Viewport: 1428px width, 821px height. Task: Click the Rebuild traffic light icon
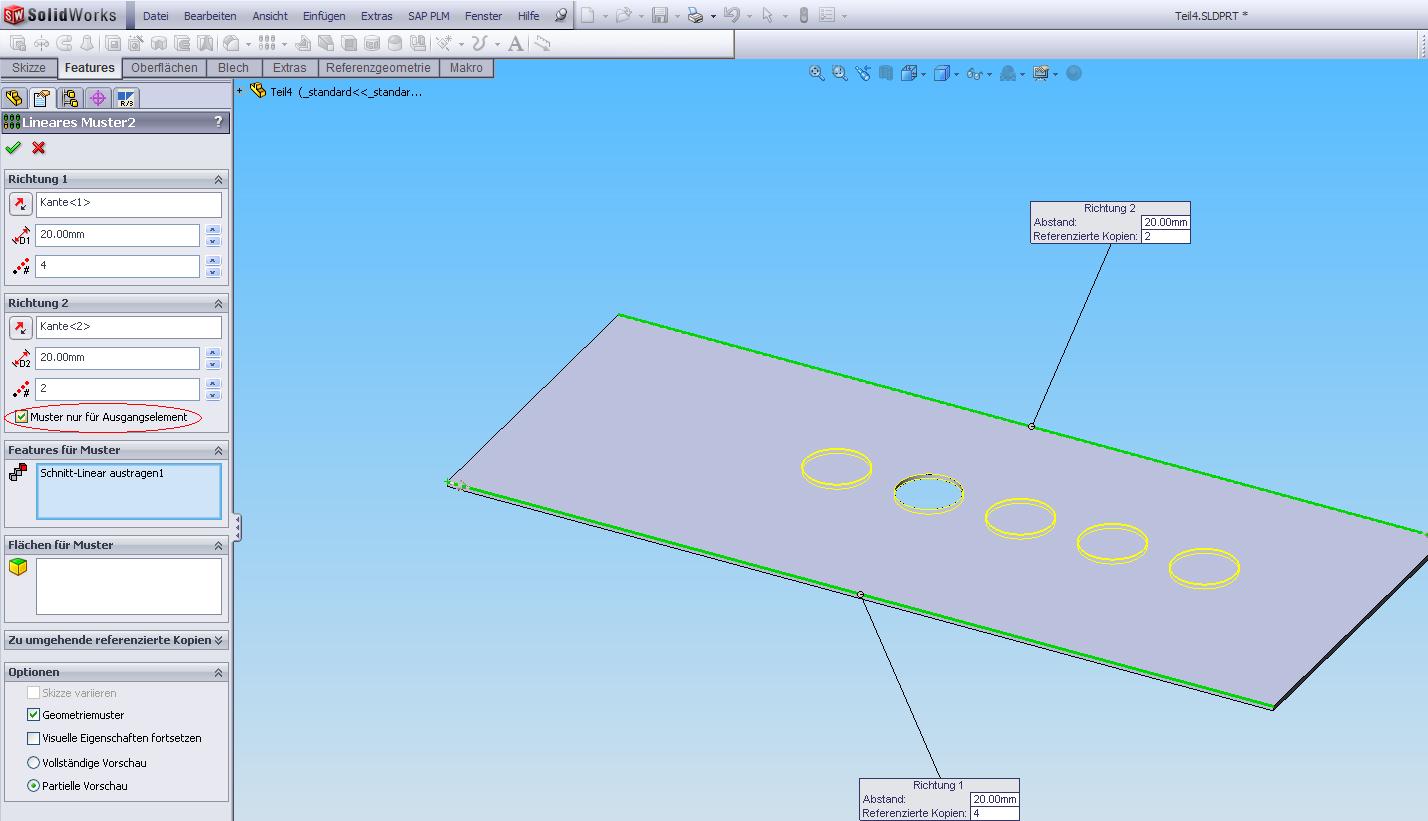[x=803, y=15]
